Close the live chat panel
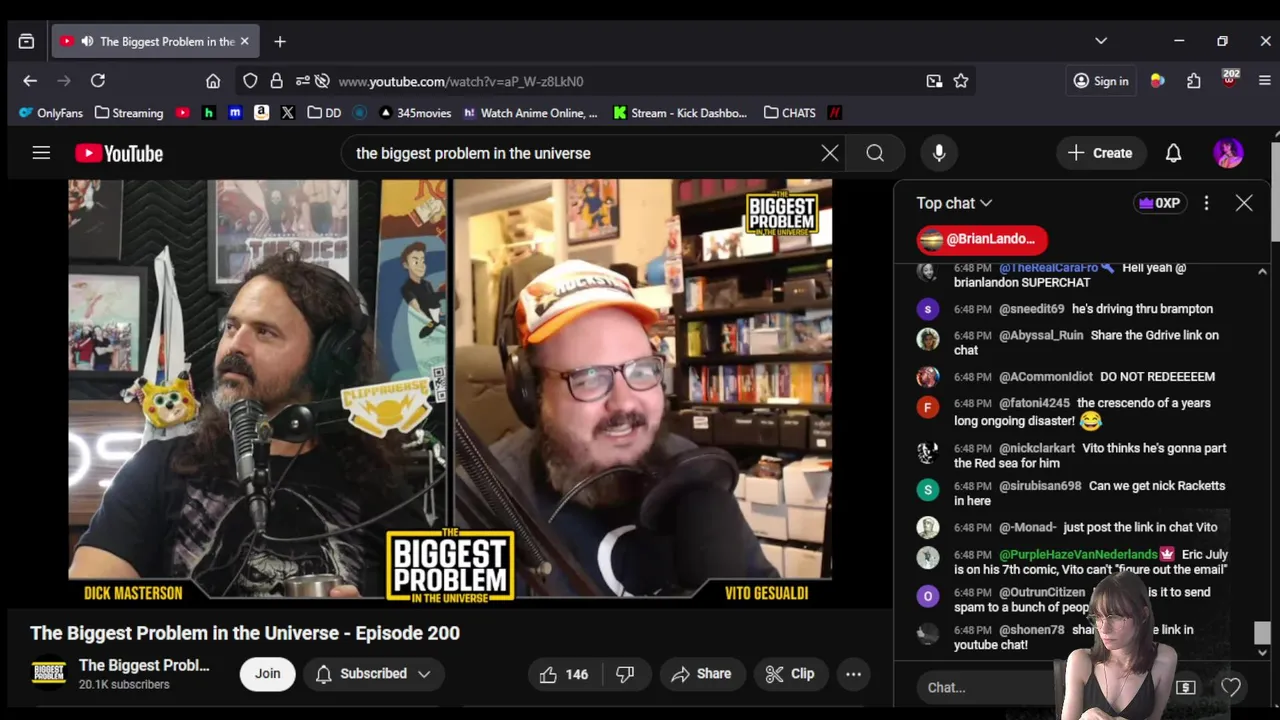The width and height of the screenshot is (1280, 720). pyautogui.click(x=1244, y=203)
